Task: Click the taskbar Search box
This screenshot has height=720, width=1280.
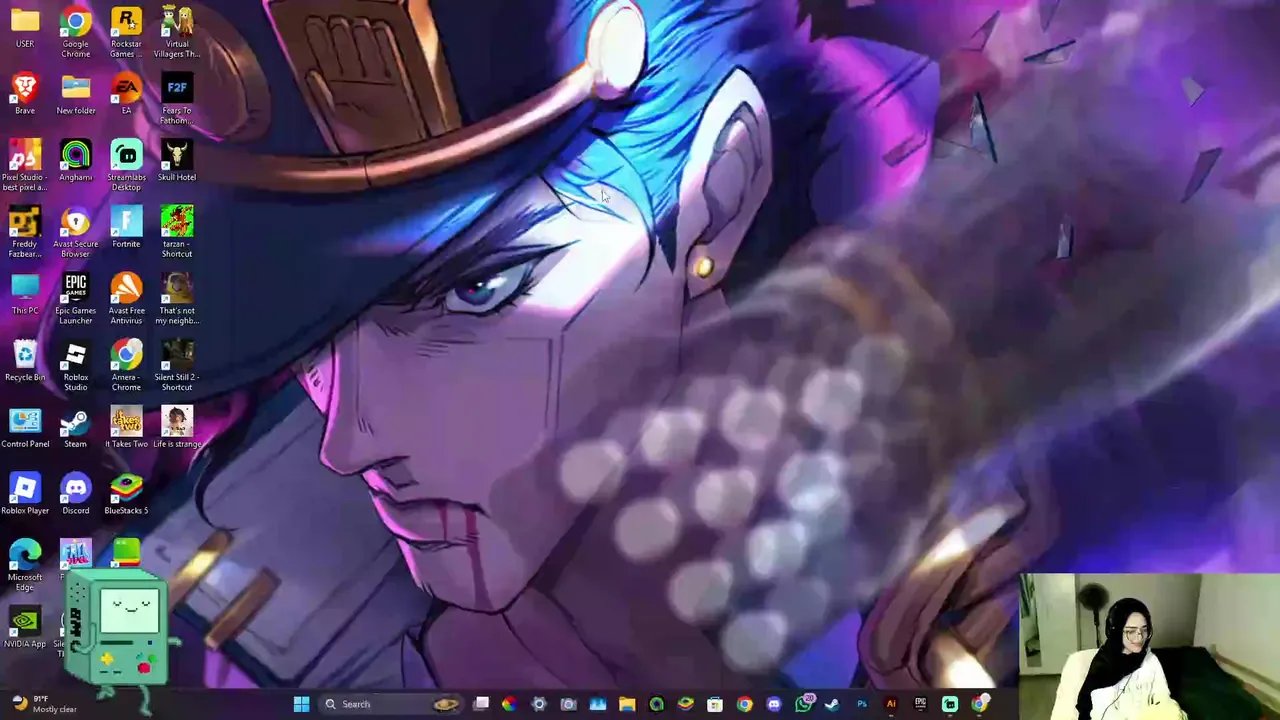Action: coord(392,704)
